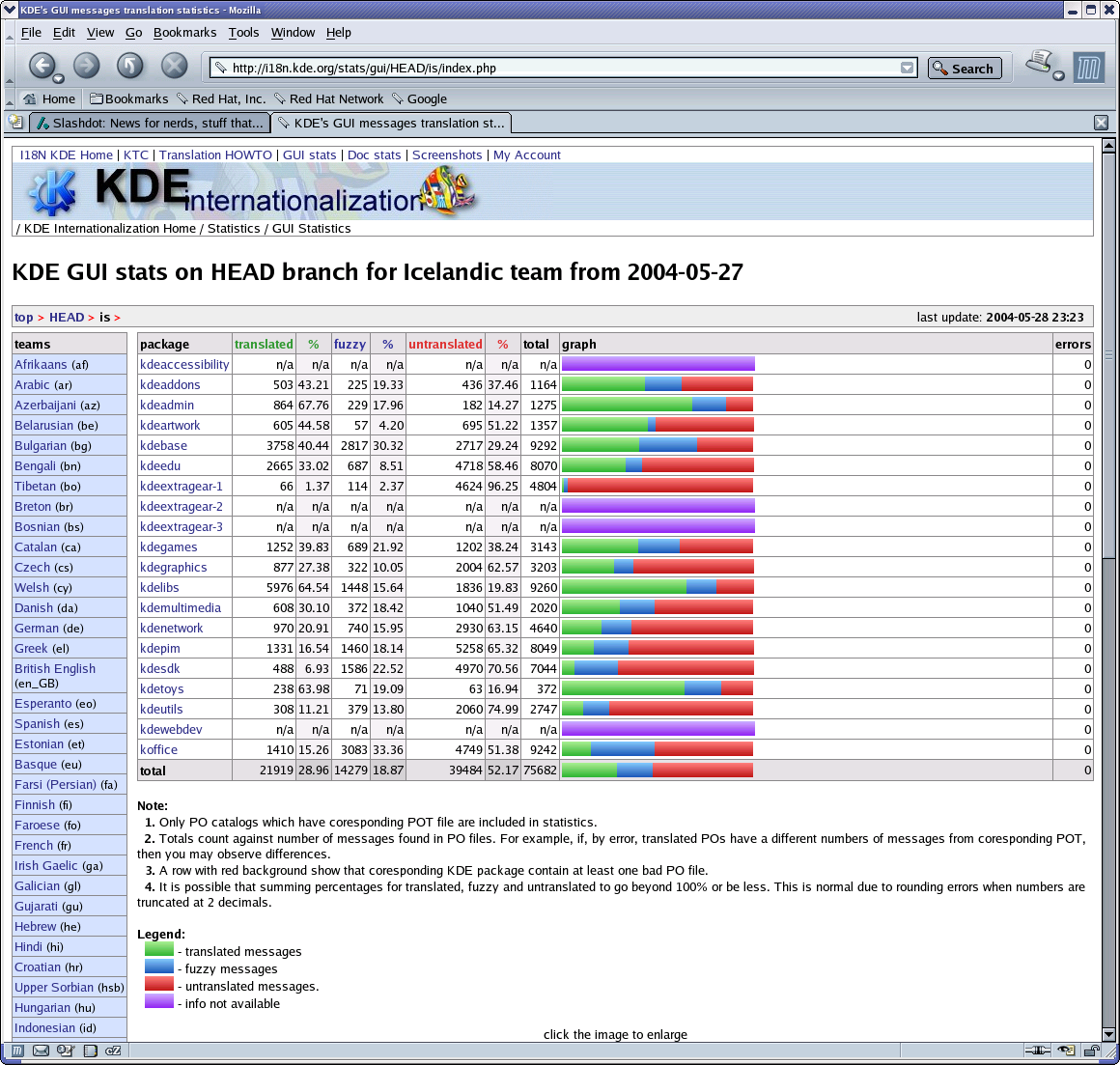Click the koffice row progress graph bar
The width and height of the screenshot is (1120, 1065).
click(x=657, y=749)
